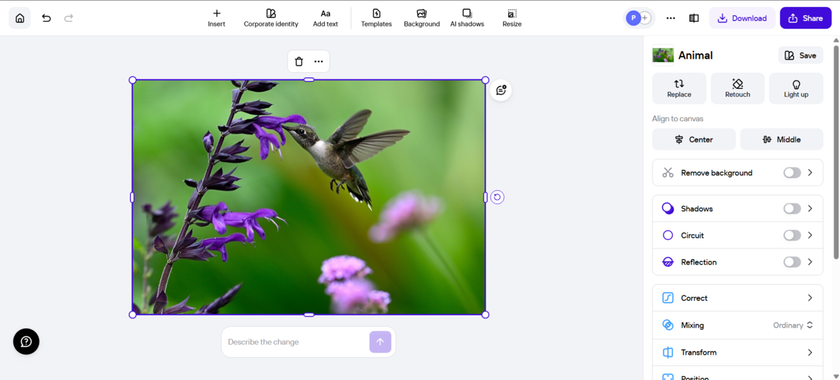The width and height of the screenshot is (840, 380).
Task: Click the Align to canvas label
Action: [x=678, y=118]
